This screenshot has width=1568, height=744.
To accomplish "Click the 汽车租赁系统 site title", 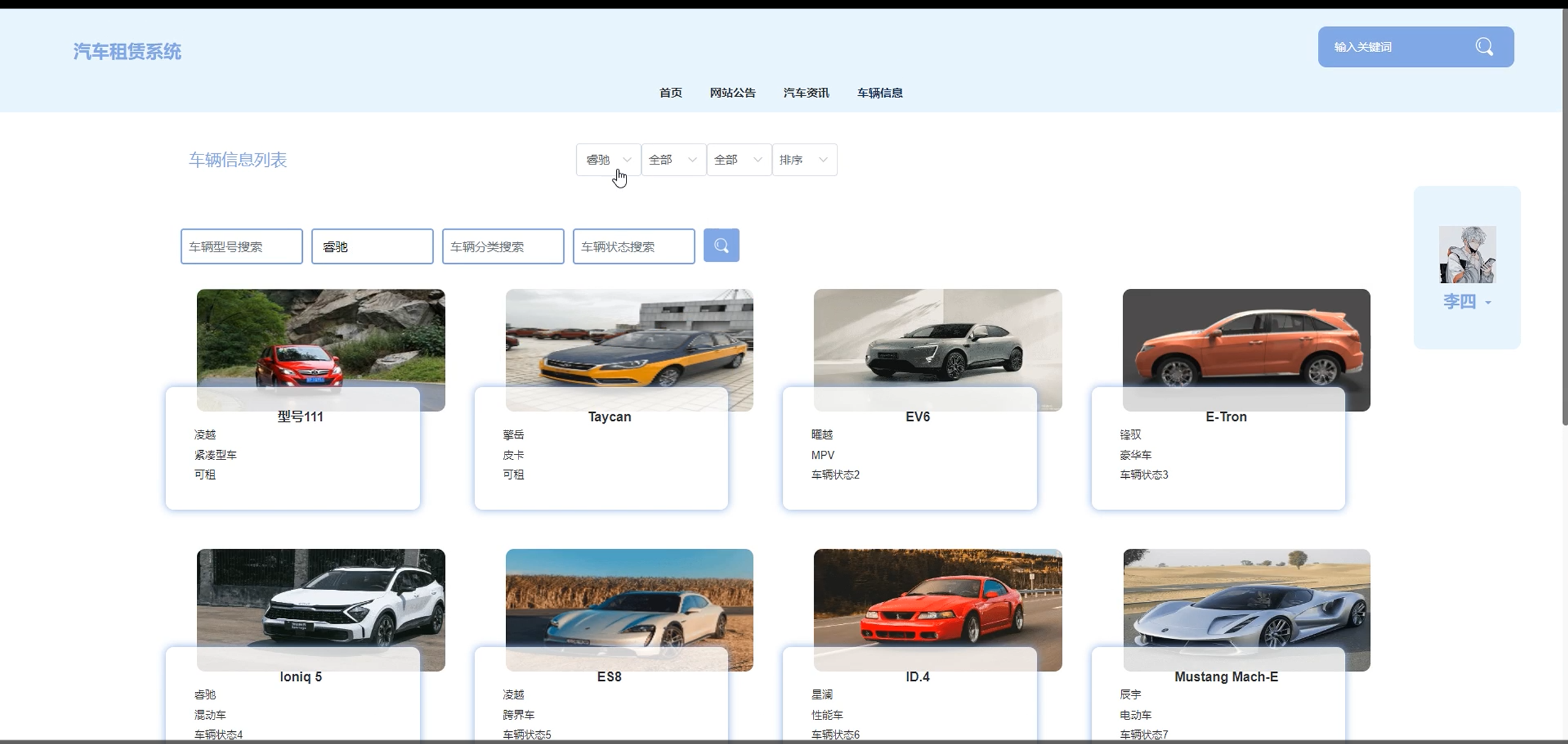I will coord(127,52).
